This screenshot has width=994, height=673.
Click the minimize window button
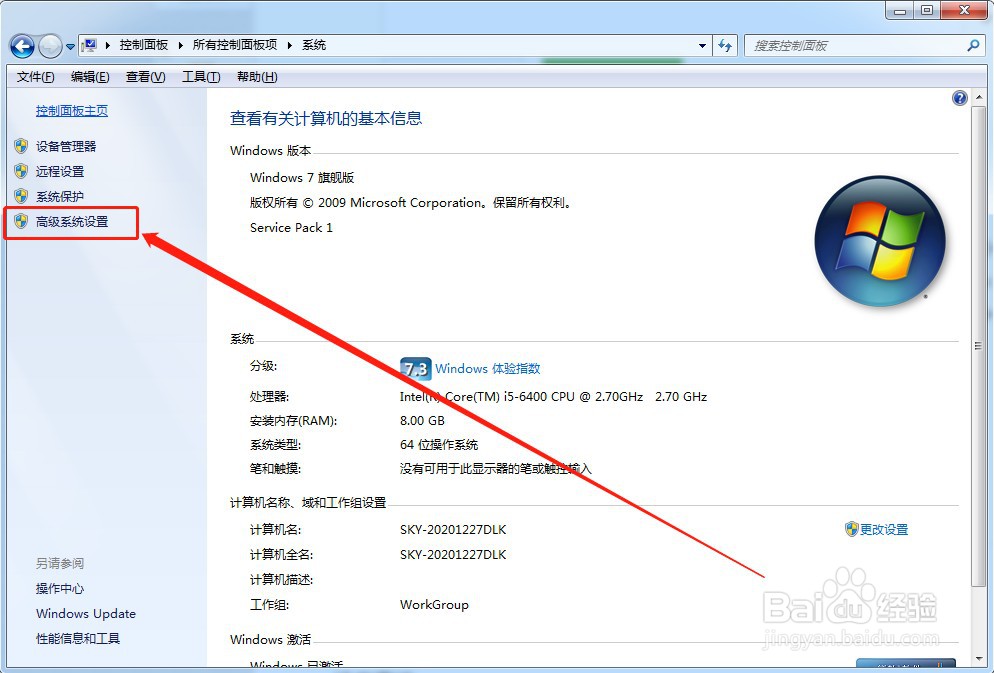click(x=900, y=10)
